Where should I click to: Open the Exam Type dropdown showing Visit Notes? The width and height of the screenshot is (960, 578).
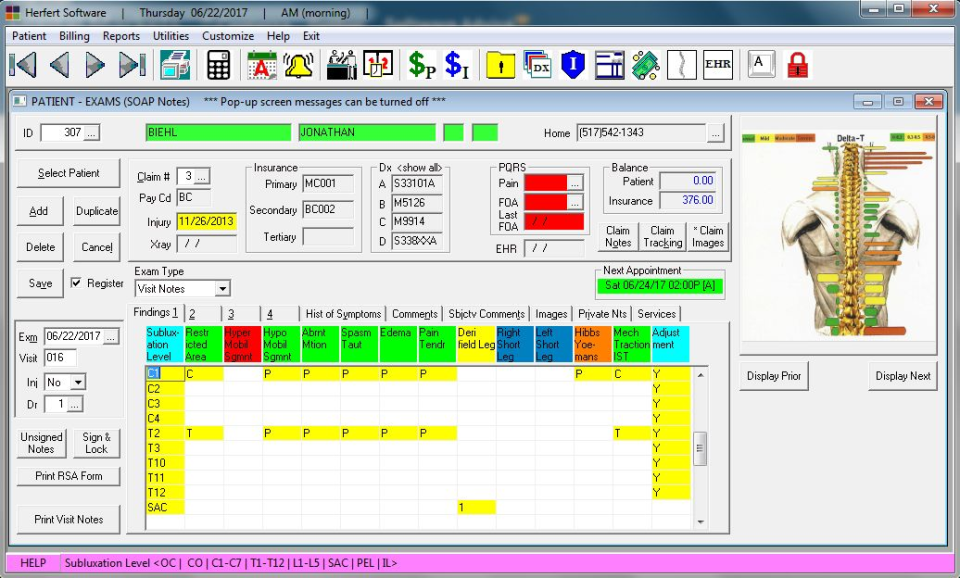[221, 288]
